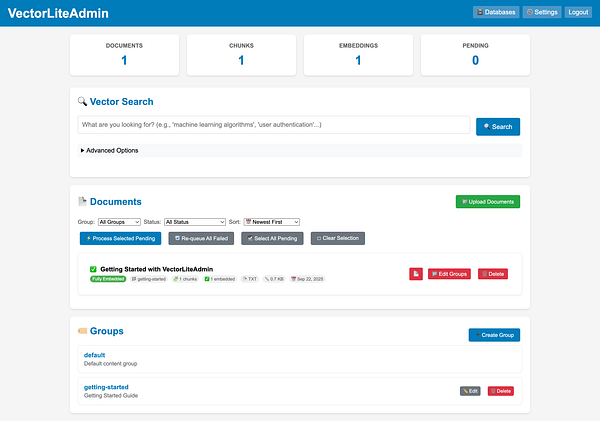
Task: Log out of VectorLiteAdmin
Action: 578,12
